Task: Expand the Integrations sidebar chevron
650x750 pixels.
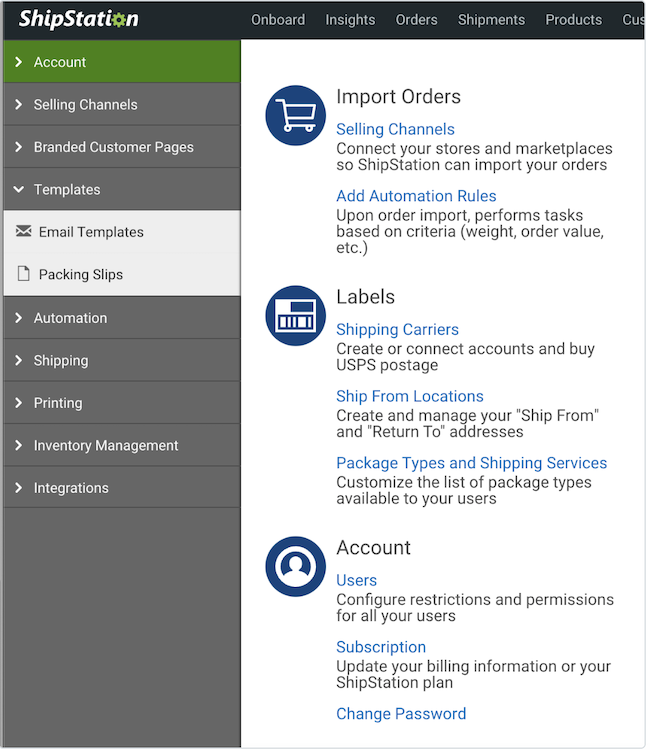Action: 18,489
